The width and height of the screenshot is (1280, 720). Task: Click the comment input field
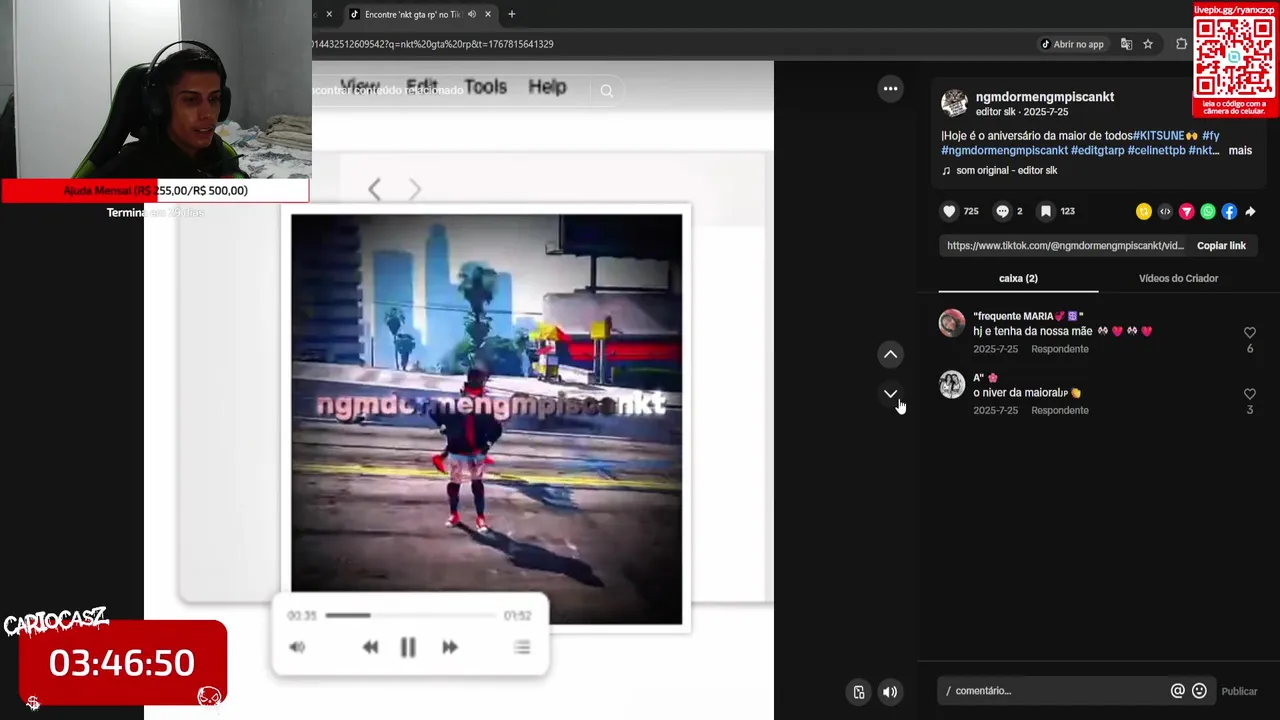(1055, 691)
